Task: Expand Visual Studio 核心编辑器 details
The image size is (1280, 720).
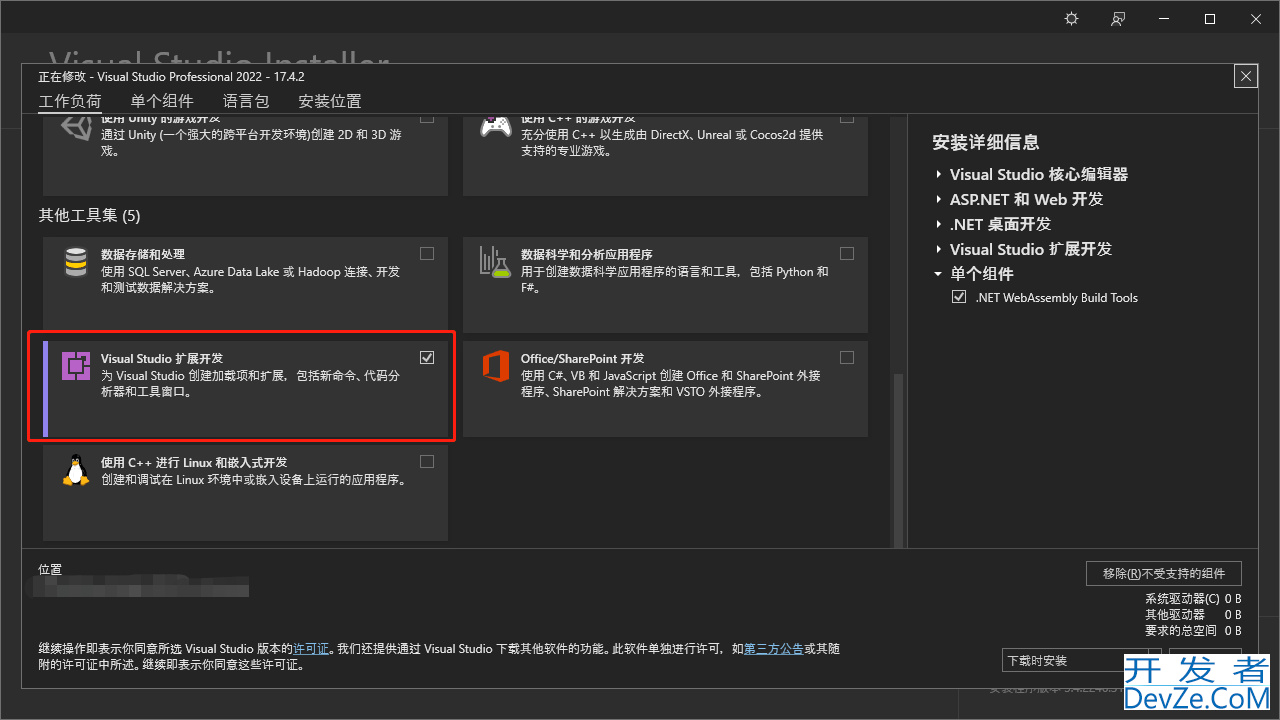Action: [x=939, y=174]
